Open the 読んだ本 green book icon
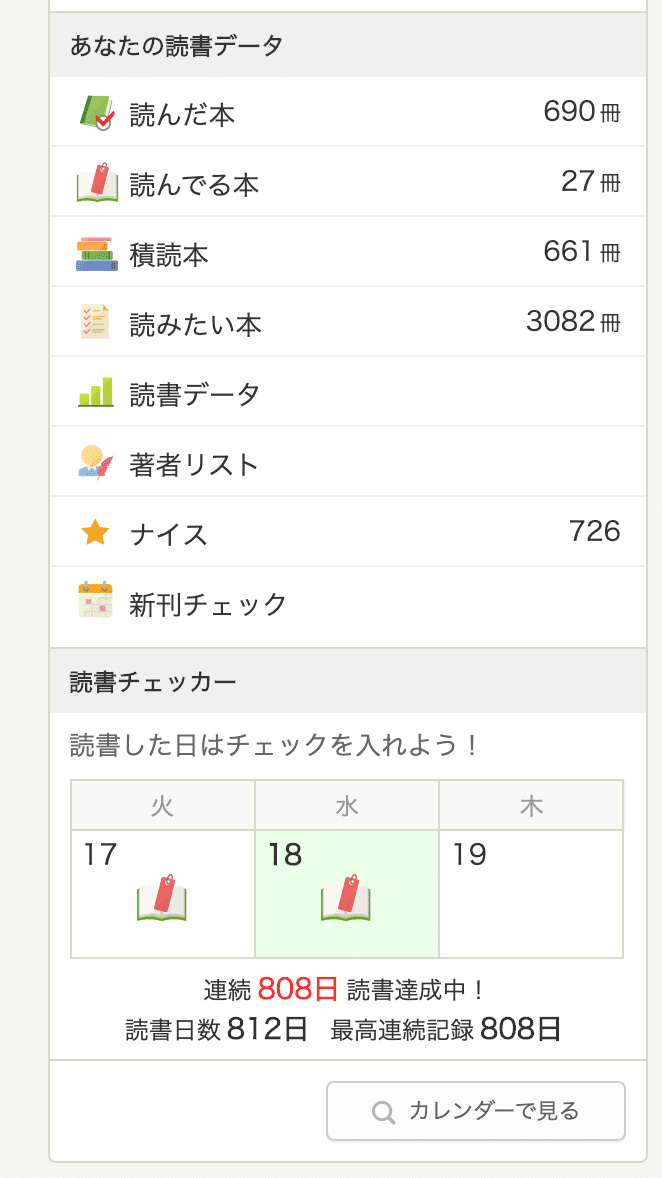Image resolution: width=662 pixels, height=1178 pixels. pyautogui.click(x=96, y=113)
